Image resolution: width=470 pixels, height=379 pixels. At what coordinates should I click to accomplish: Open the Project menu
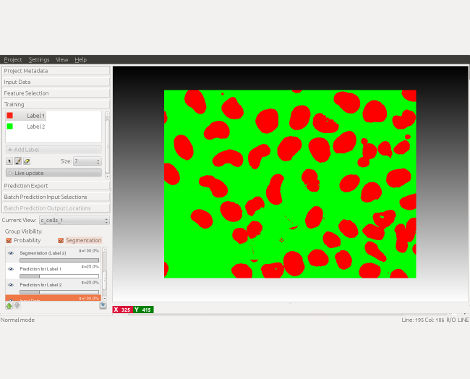(x=13, y=60)
